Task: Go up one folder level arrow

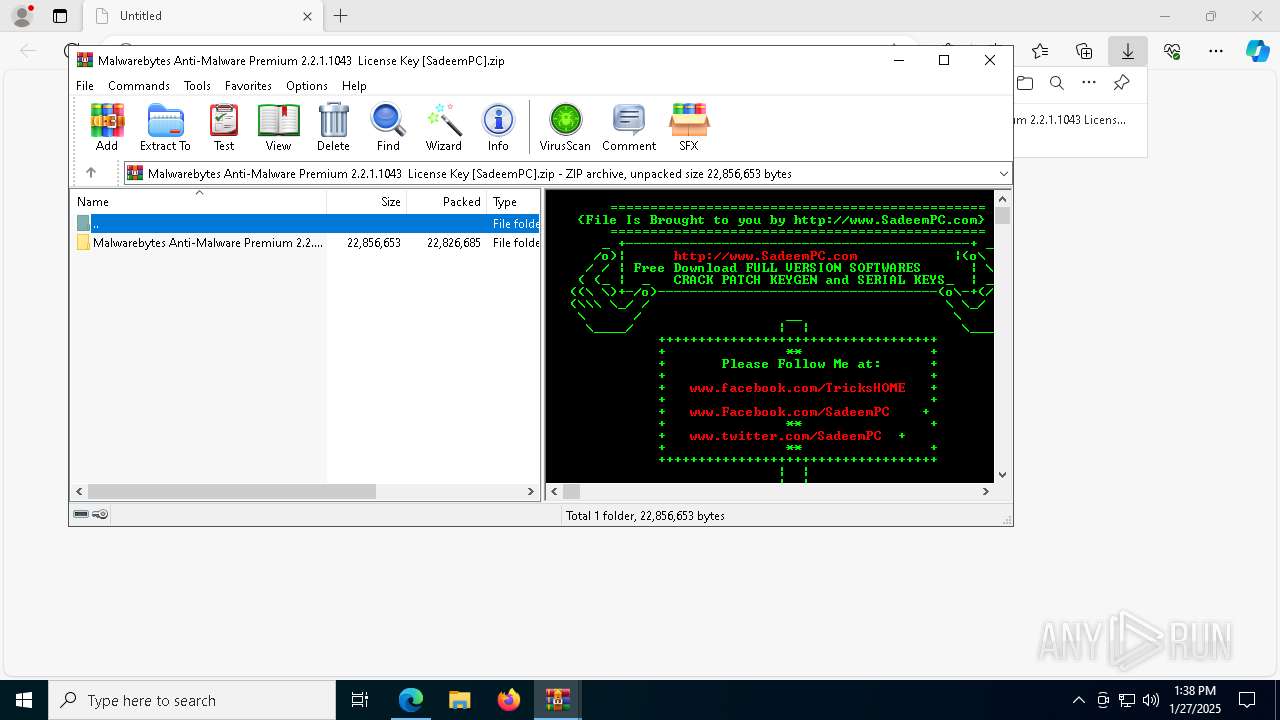Action: coord(91,173)
